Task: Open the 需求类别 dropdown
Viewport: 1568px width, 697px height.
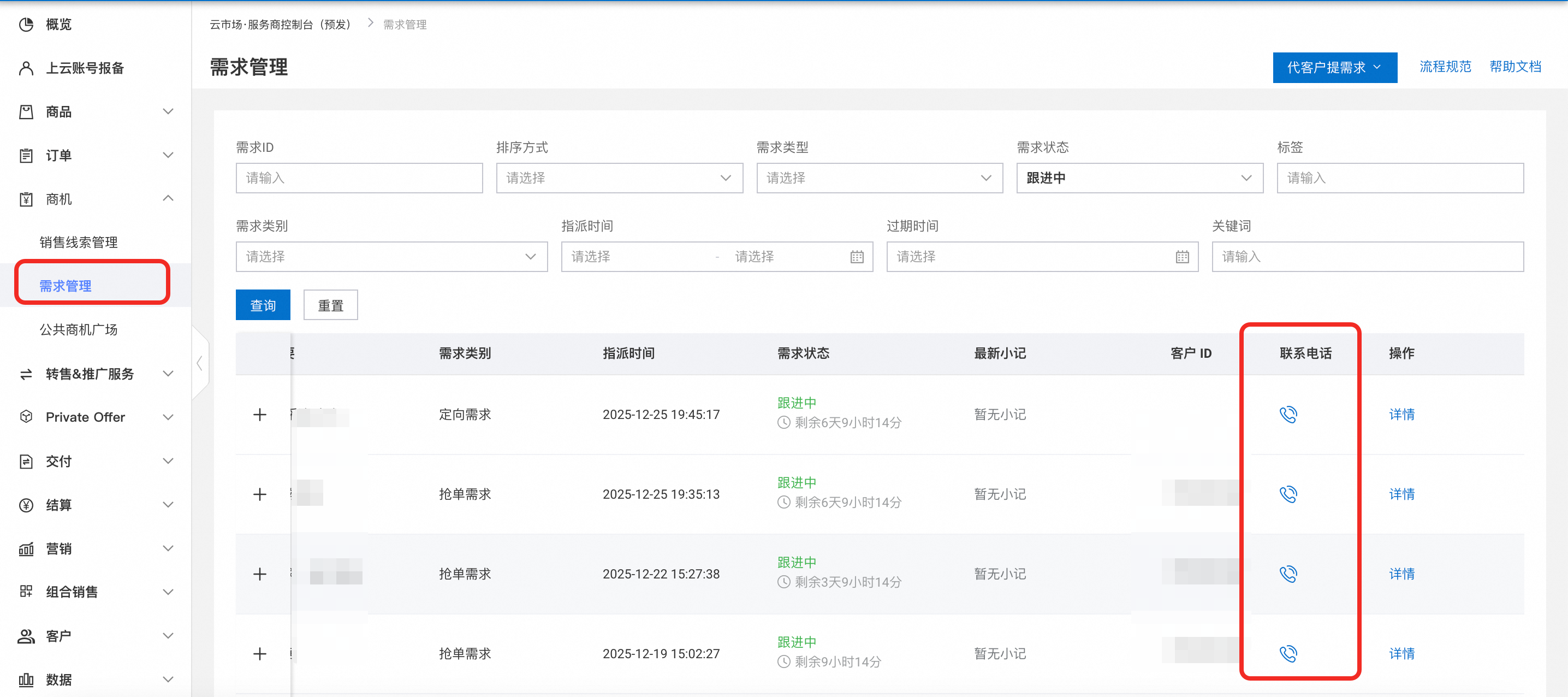Action: [x=391, y=257]
